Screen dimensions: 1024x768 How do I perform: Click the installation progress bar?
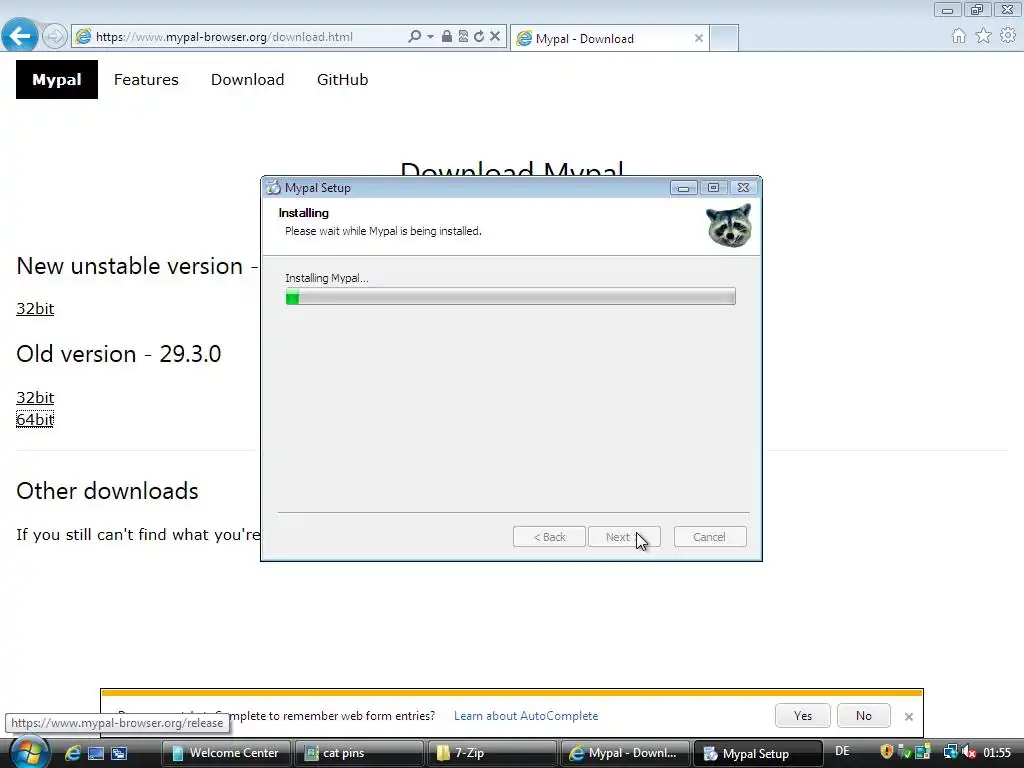pyautogui.click(x=511, y=296)
